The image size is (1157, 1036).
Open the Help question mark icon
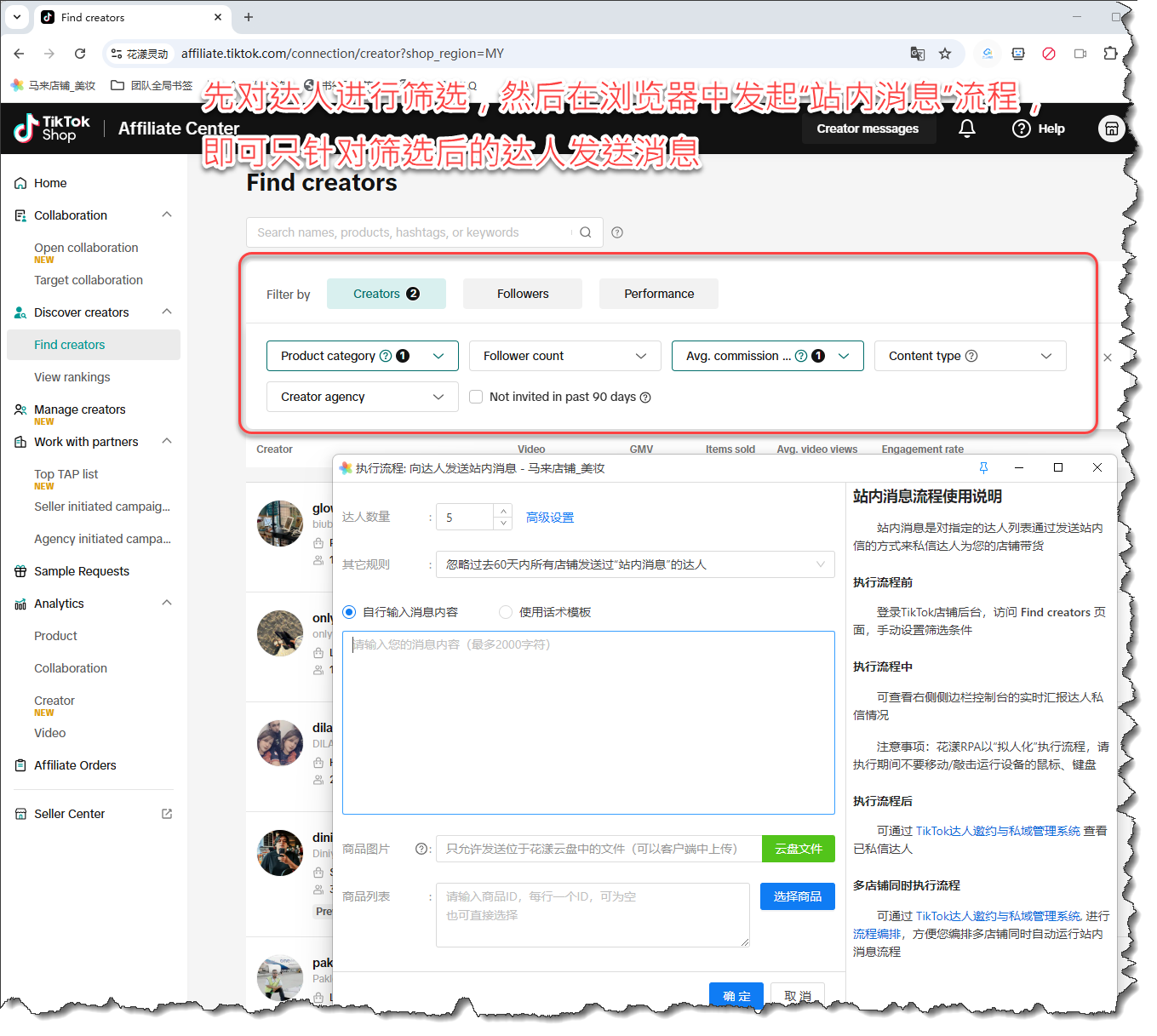point(1021,129)
